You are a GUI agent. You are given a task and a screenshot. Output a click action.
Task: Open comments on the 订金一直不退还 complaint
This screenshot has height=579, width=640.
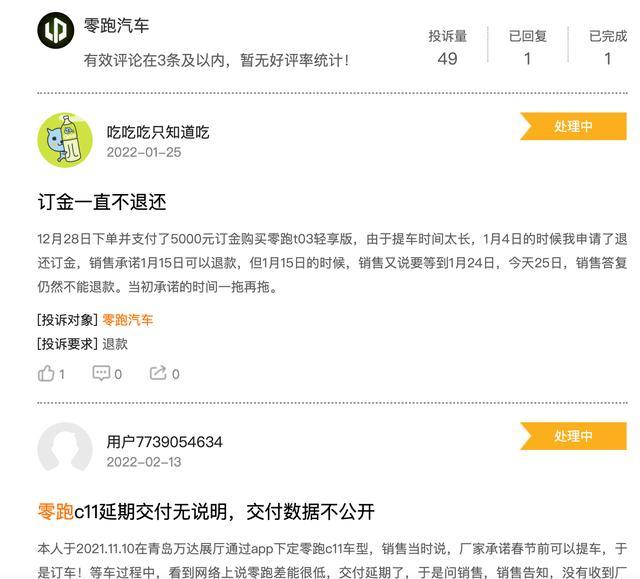click(107, 373)
